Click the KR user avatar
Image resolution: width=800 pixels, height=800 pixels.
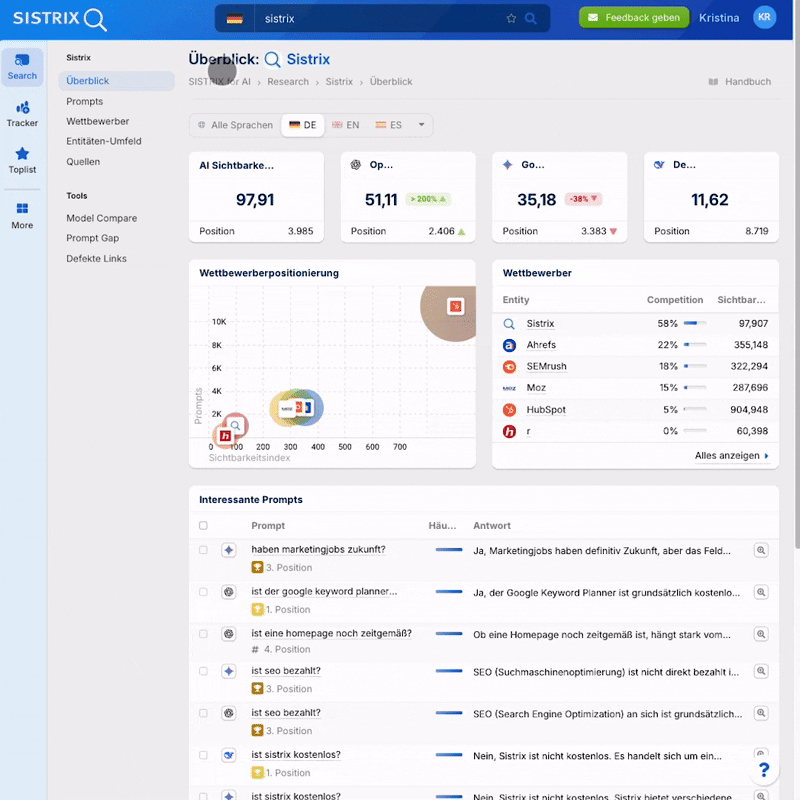click(764, 17)
